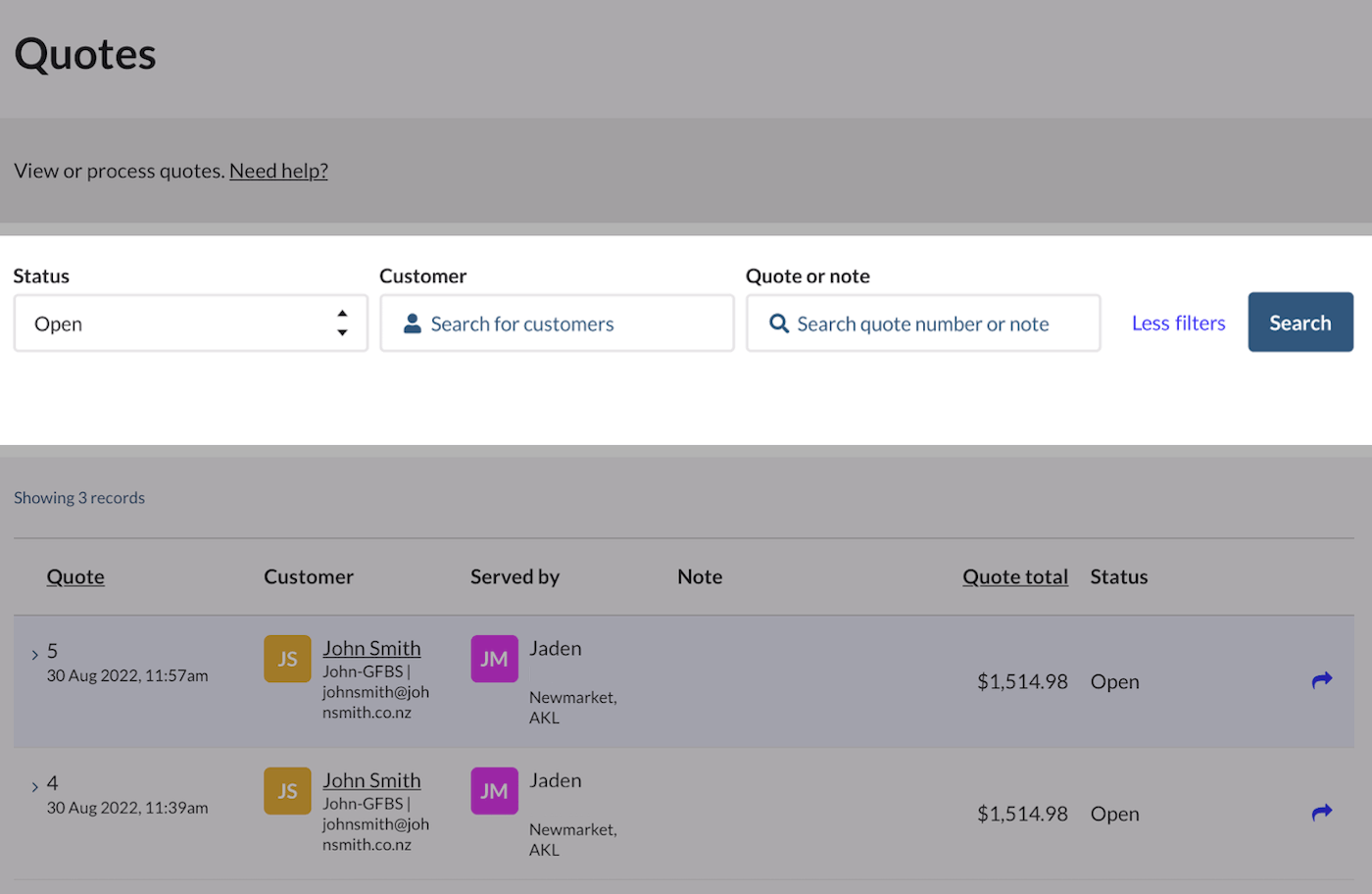
Task: Open the Status dropdown set to Open
Action: tap(190, 323)
